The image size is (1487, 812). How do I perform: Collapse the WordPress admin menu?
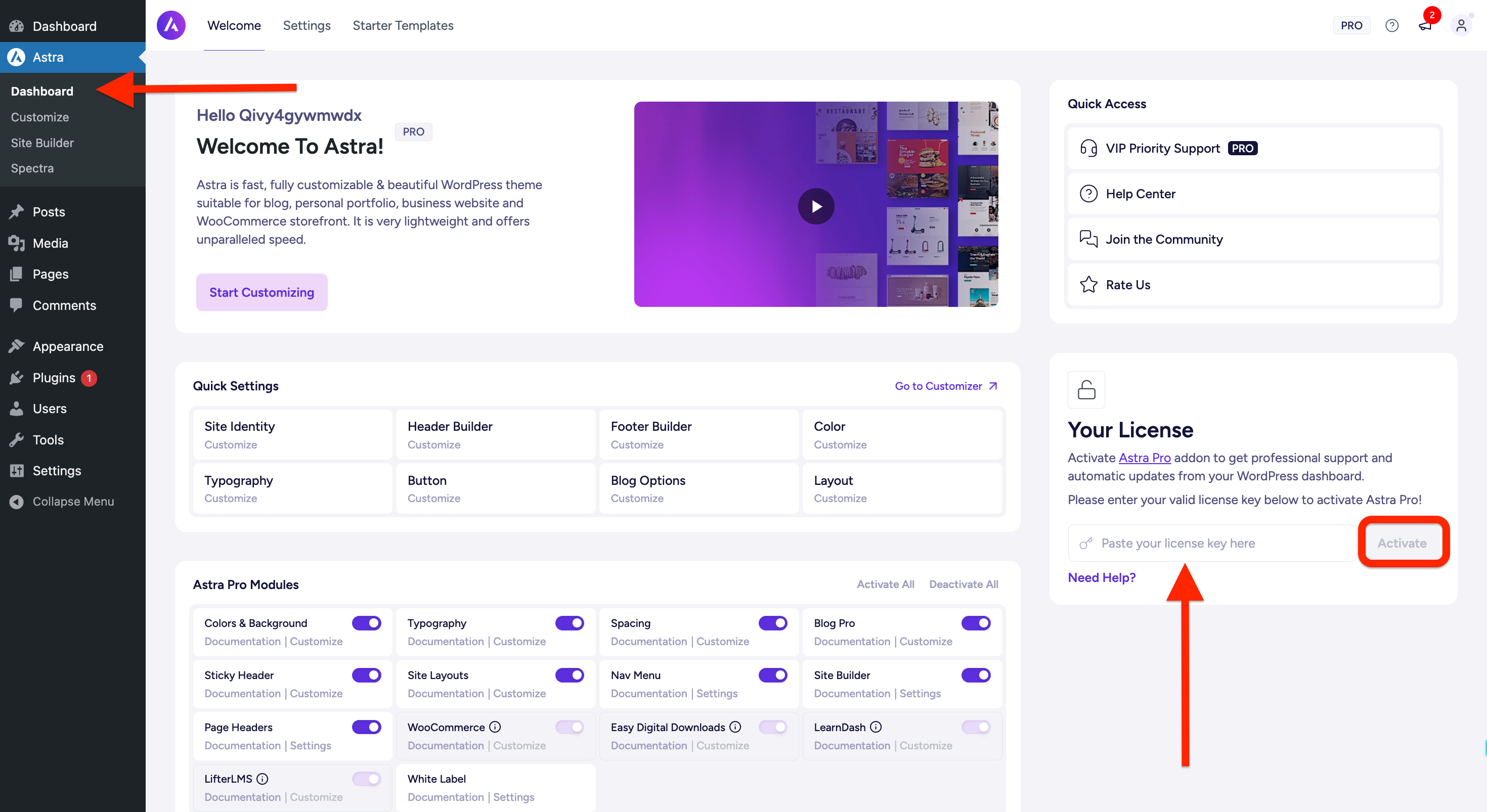point(73,501)
